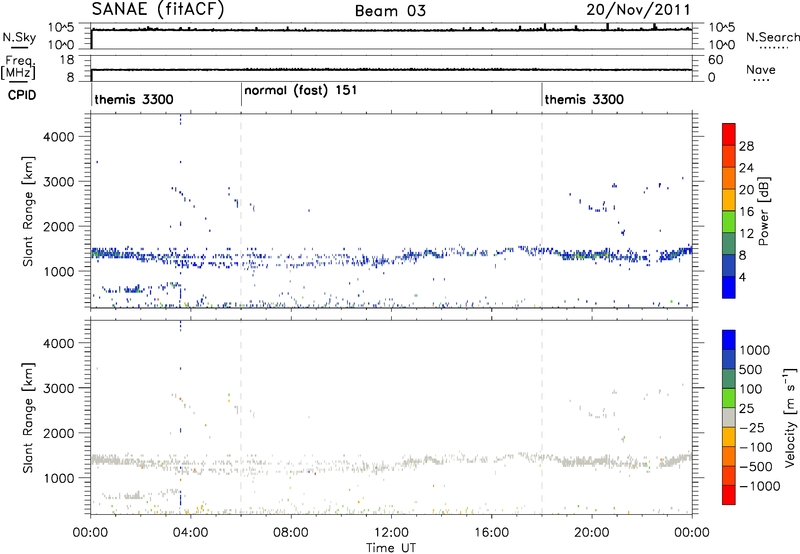The image size is (800, 554).
Task: Select the normal (fast) 151 CPID label
Action: pos(301,91)
